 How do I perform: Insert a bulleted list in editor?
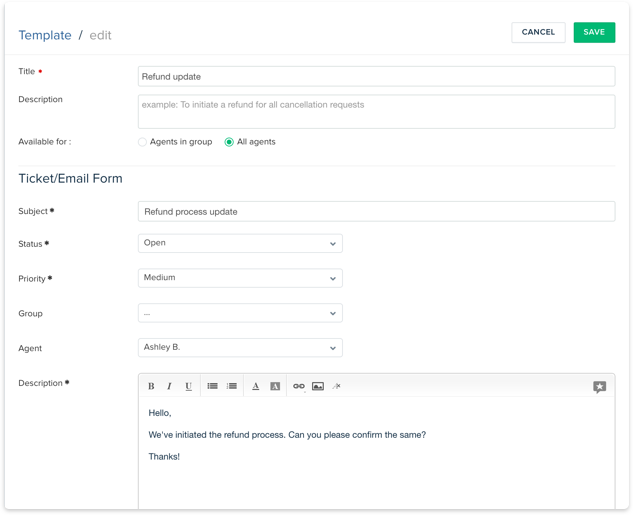pos(213,386)
